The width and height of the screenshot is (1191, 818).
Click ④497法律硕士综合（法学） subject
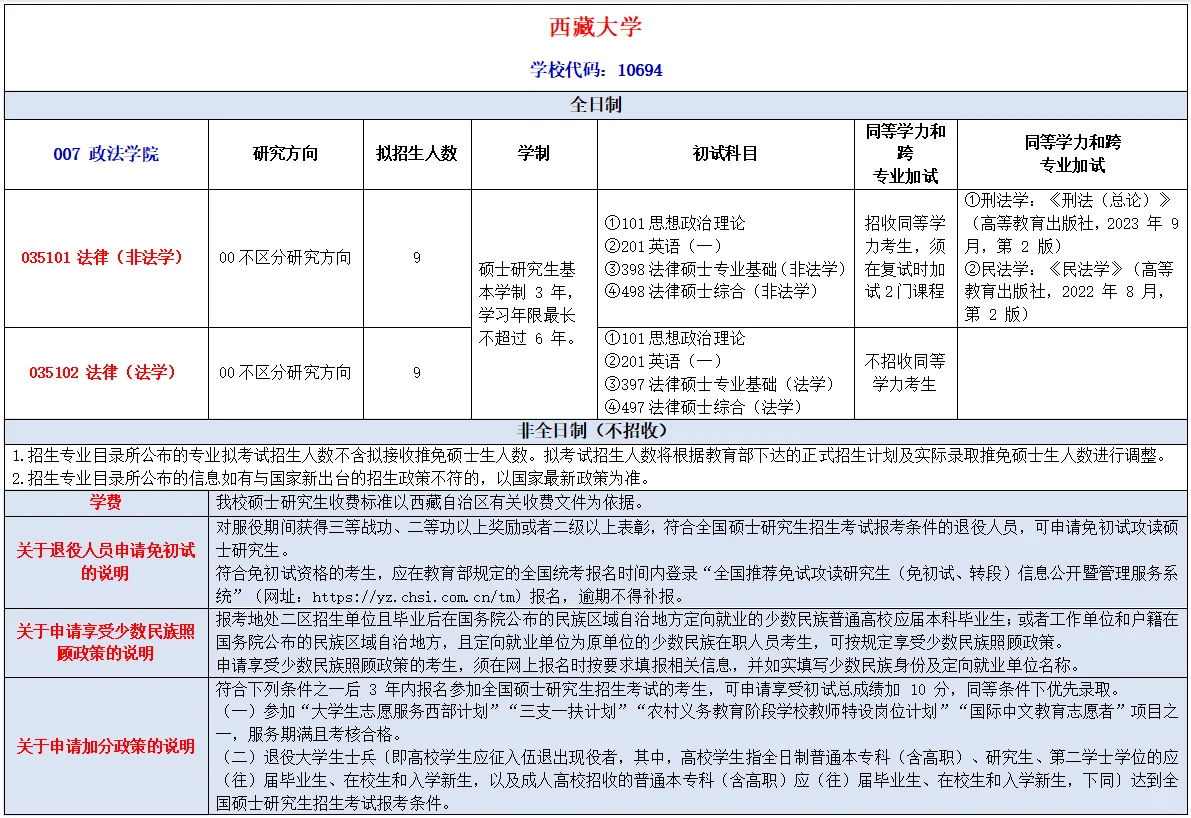703,407
